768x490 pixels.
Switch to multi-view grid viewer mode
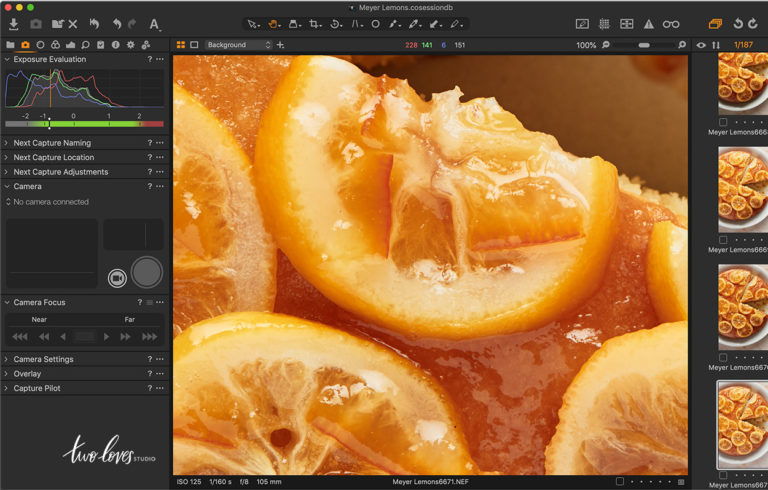click(181, 45)
